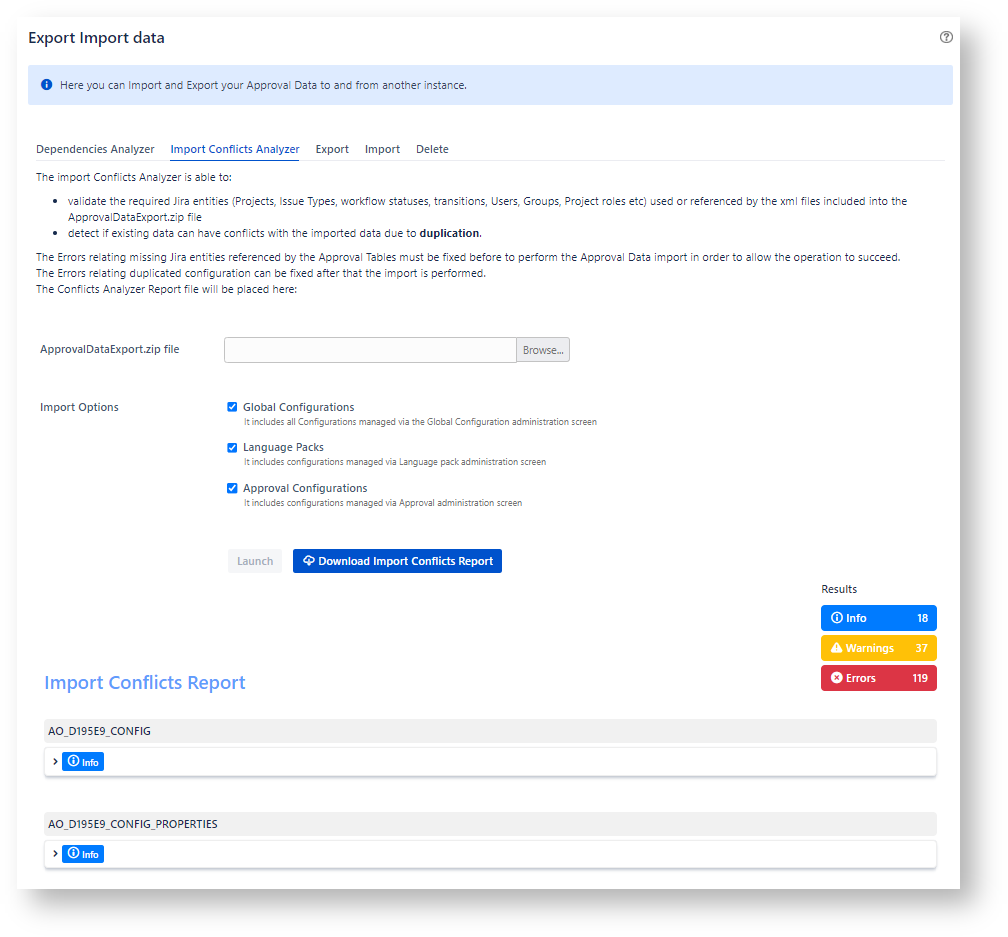The height and width of the screenshot is (937, 1008).
Task: Filter results by Info 18 badge
Action: coord(879,618)
